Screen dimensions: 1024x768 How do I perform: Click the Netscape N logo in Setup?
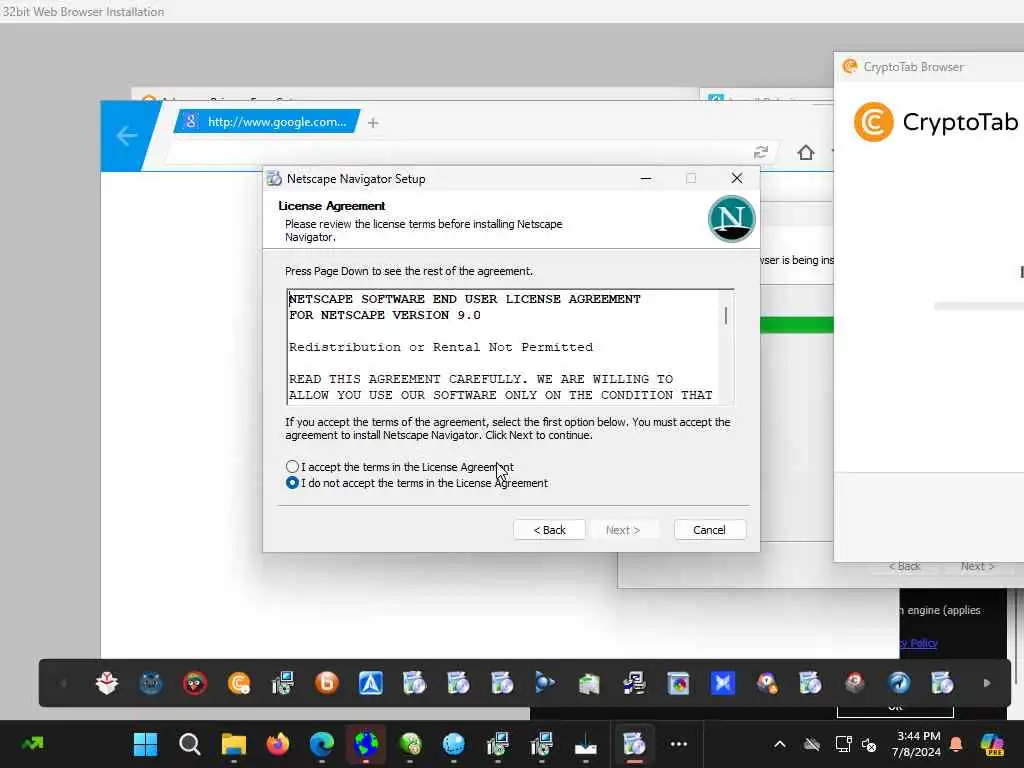pos(731,219)
